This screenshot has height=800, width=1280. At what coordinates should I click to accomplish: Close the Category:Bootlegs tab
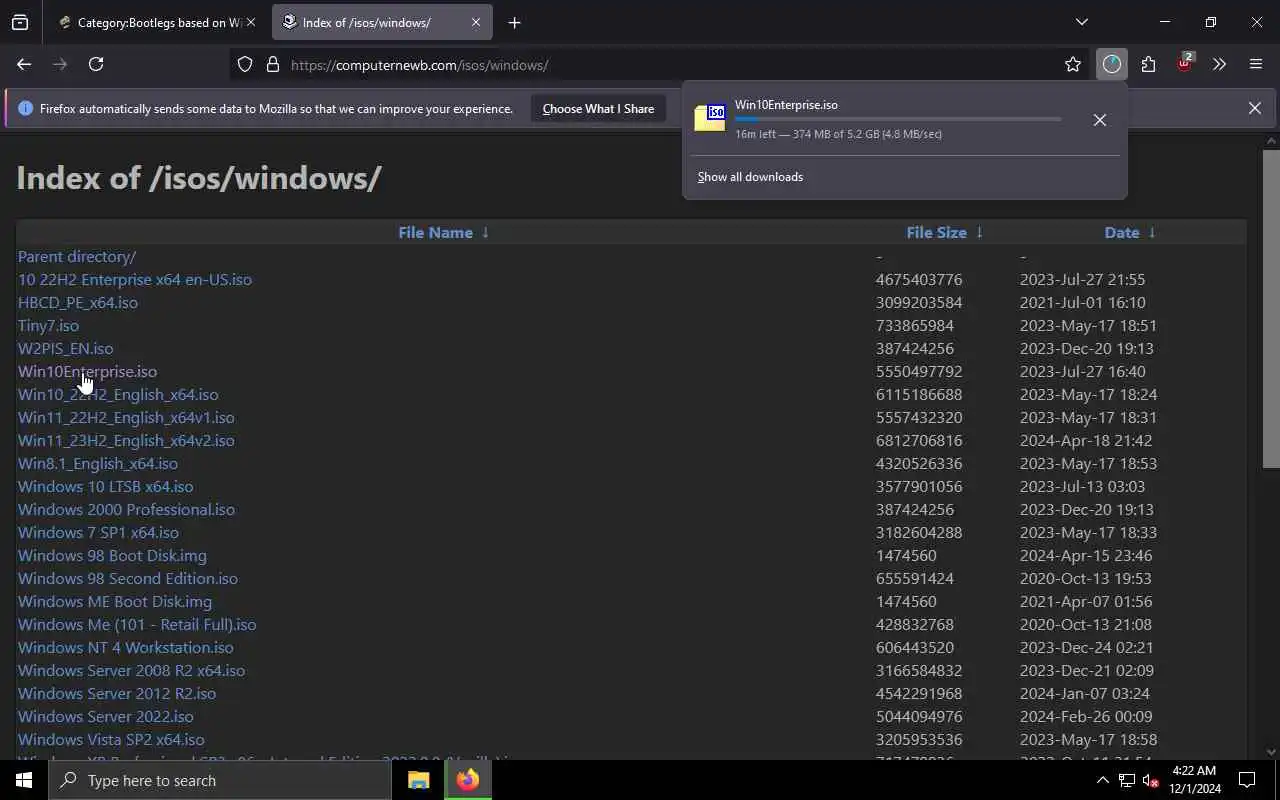(x=250, y=22)
